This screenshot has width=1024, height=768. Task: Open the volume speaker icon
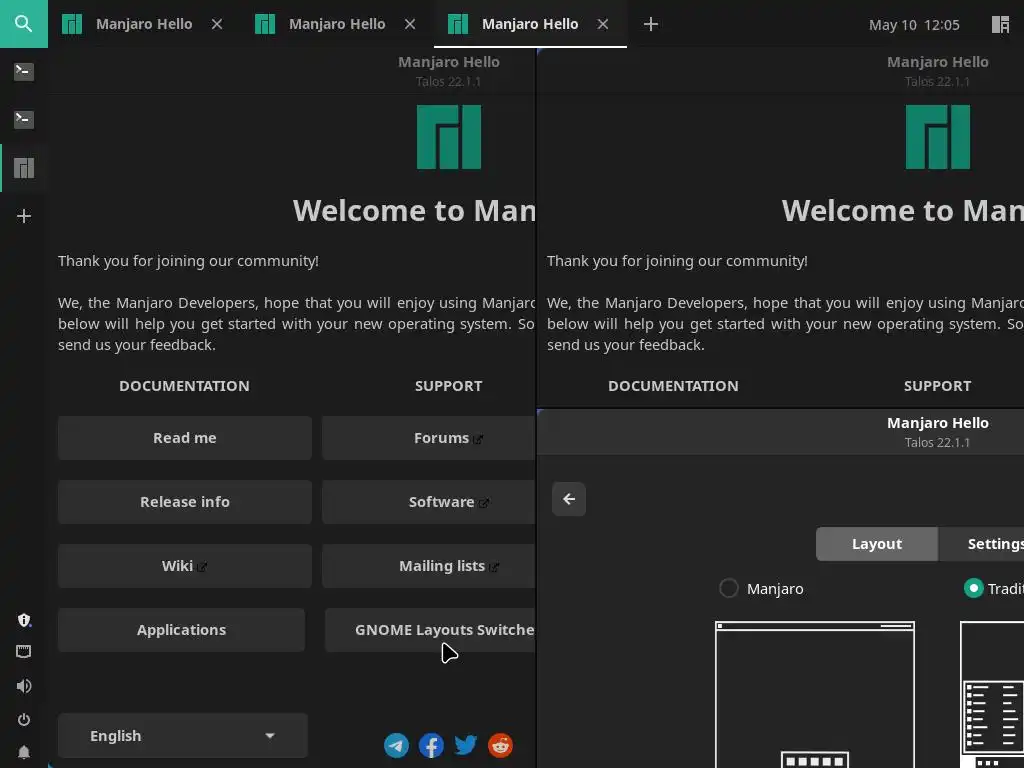point(24,686)
